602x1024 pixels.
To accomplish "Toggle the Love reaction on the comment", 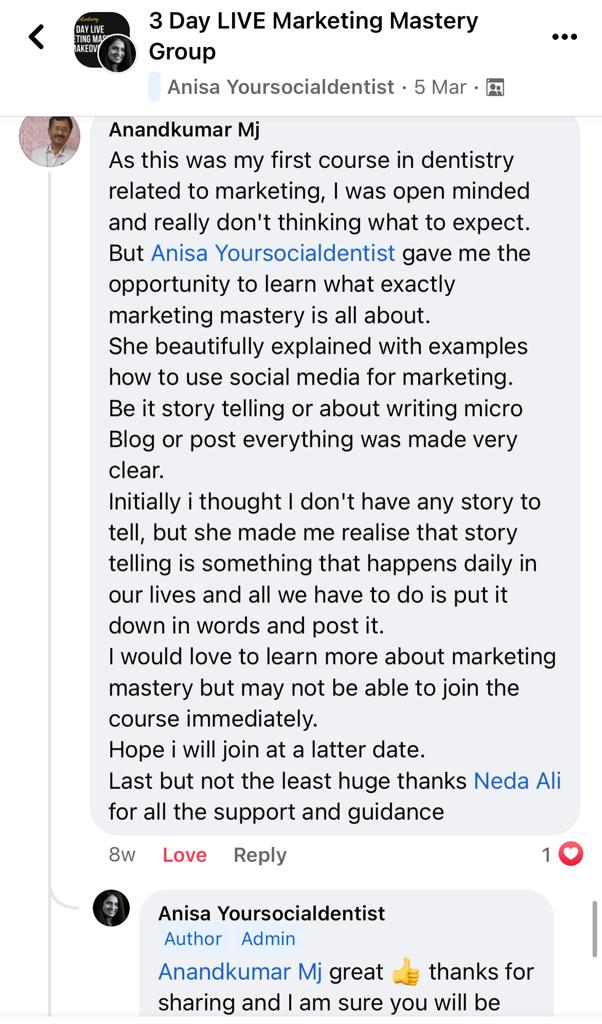I will coord(184,855).
